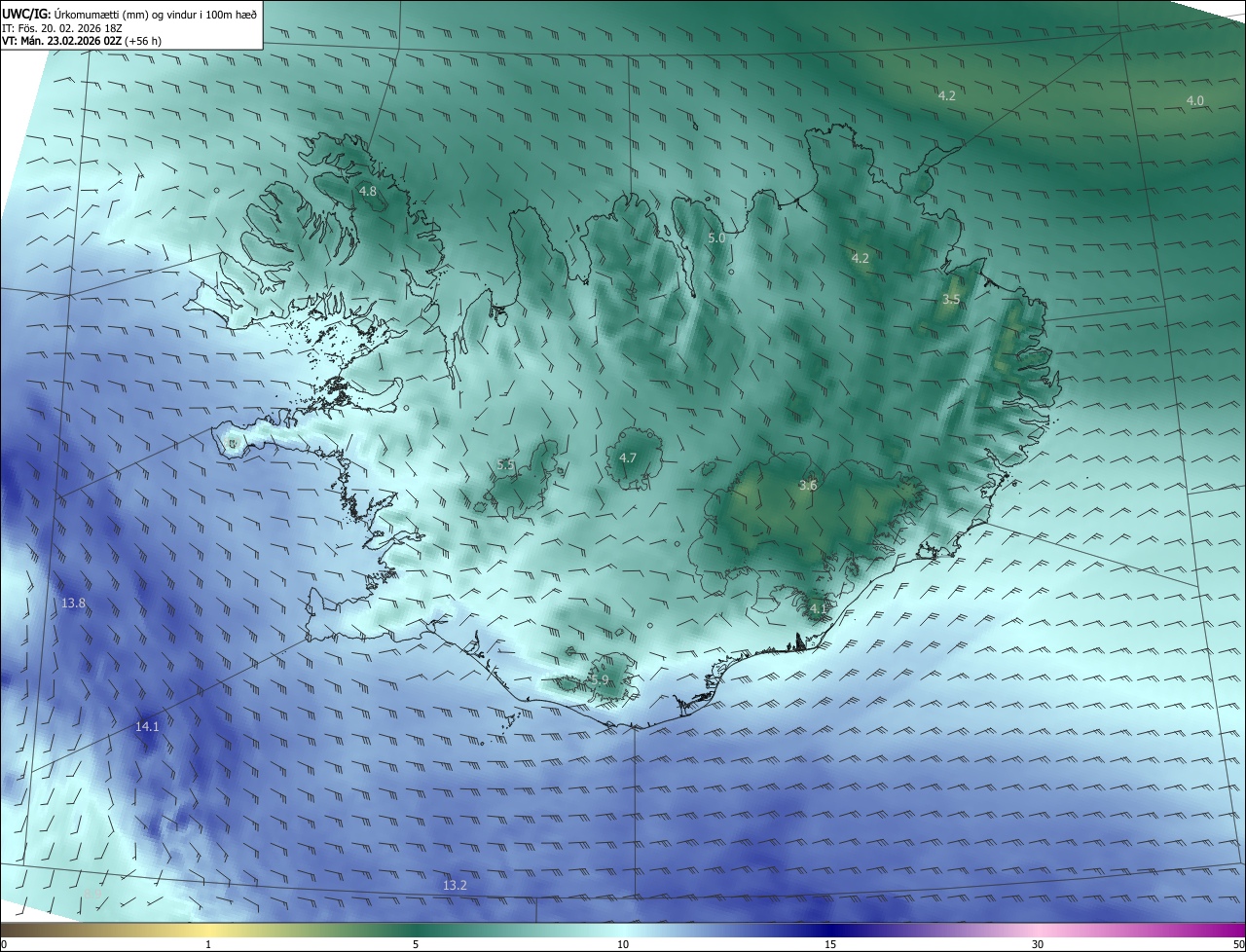Click the '15' tick on the color scale

pos(830,944)
